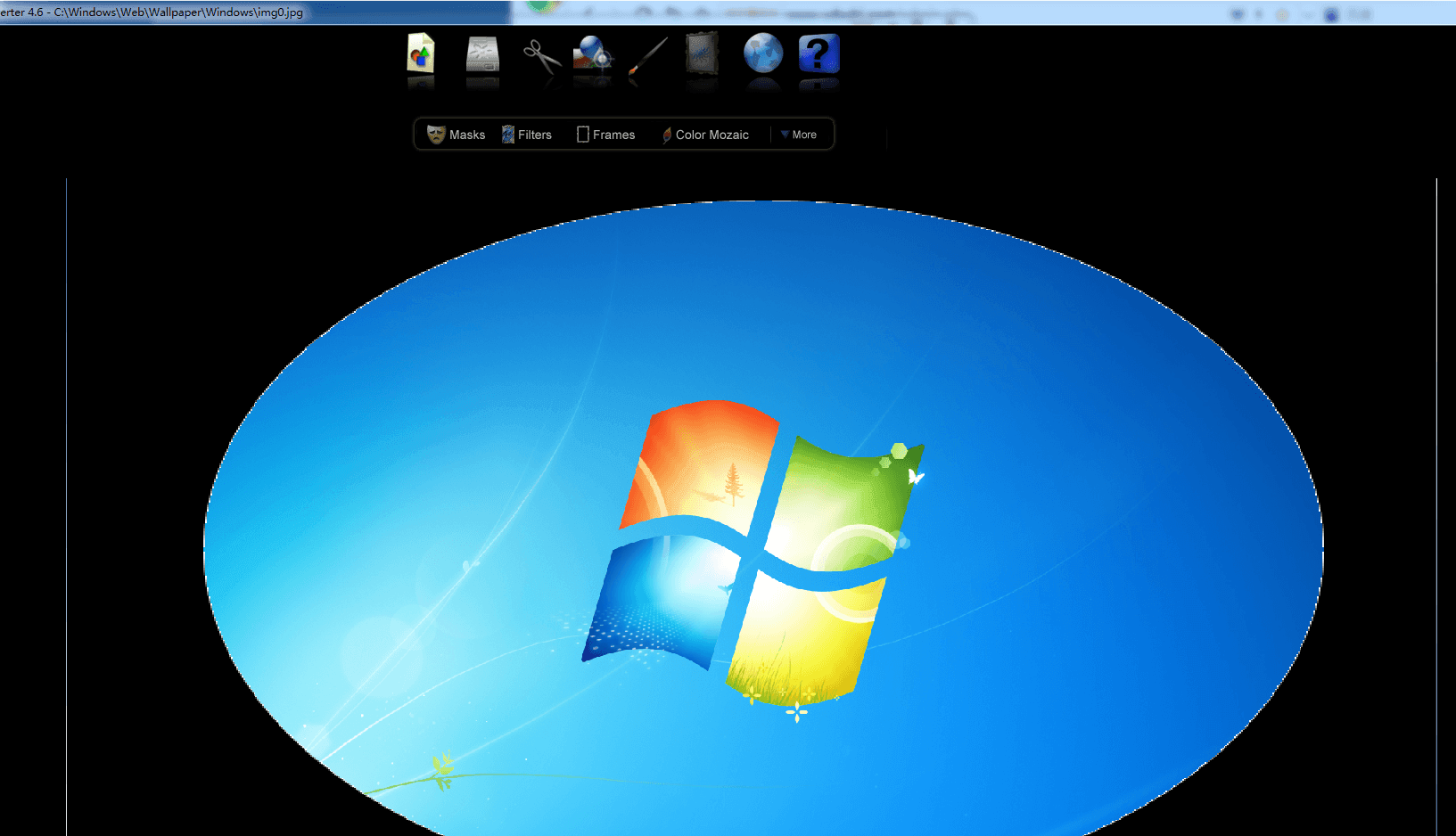Select the Frames option

click(606, 135)
